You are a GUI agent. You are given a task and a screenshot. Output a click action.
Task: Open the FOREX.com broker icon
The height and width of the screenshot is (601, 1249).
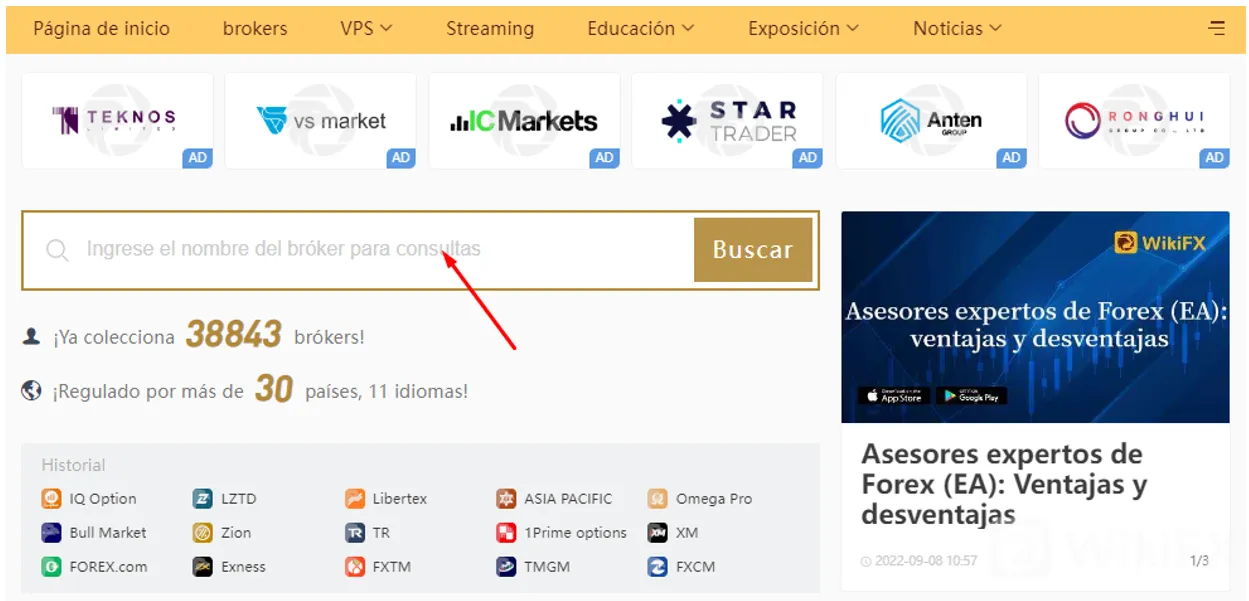(x=51, y=566)
